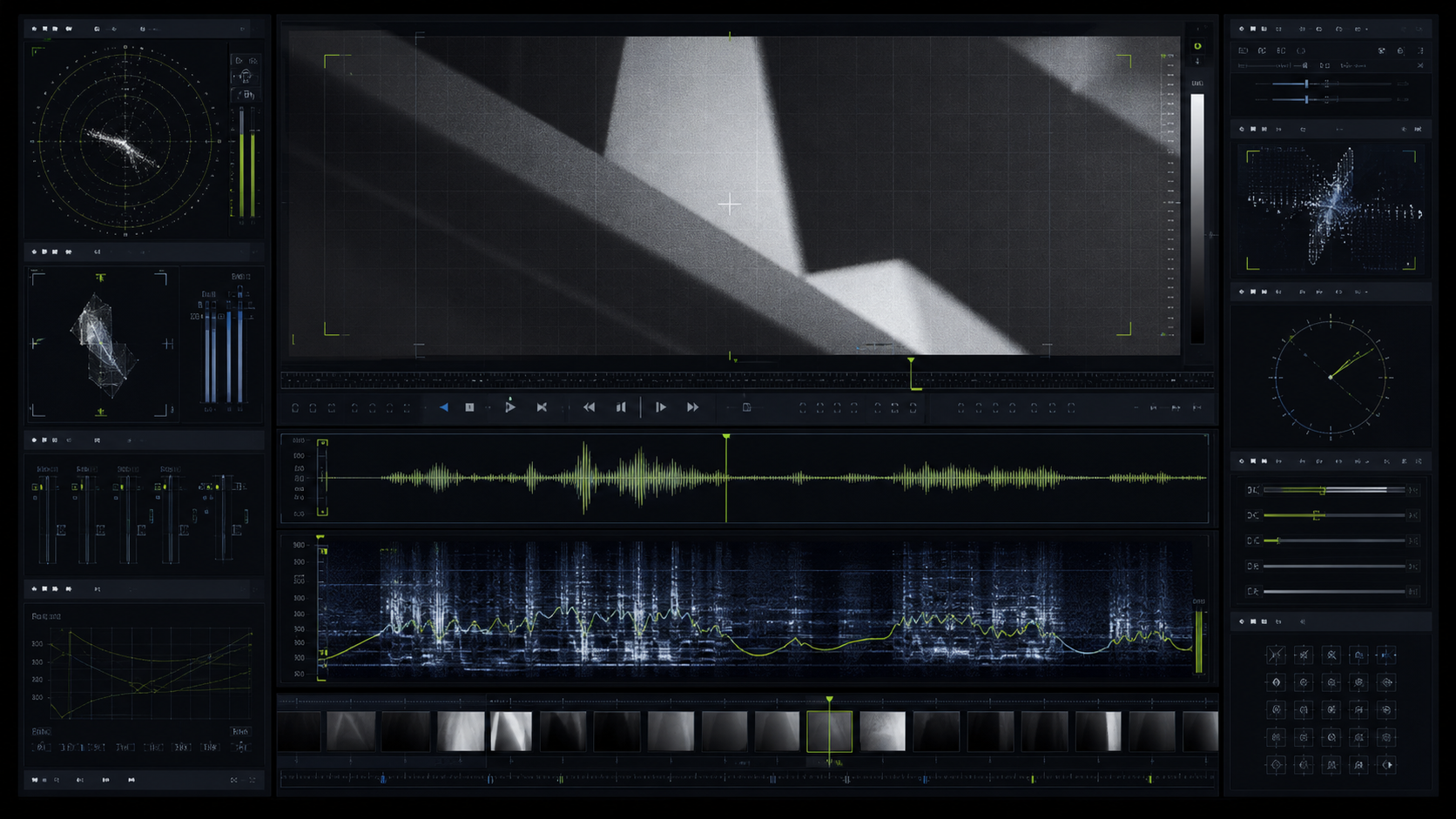Click the last skip icon at transport bar's right end
Screen dimensions: 1456x819
coord(1197,407)
